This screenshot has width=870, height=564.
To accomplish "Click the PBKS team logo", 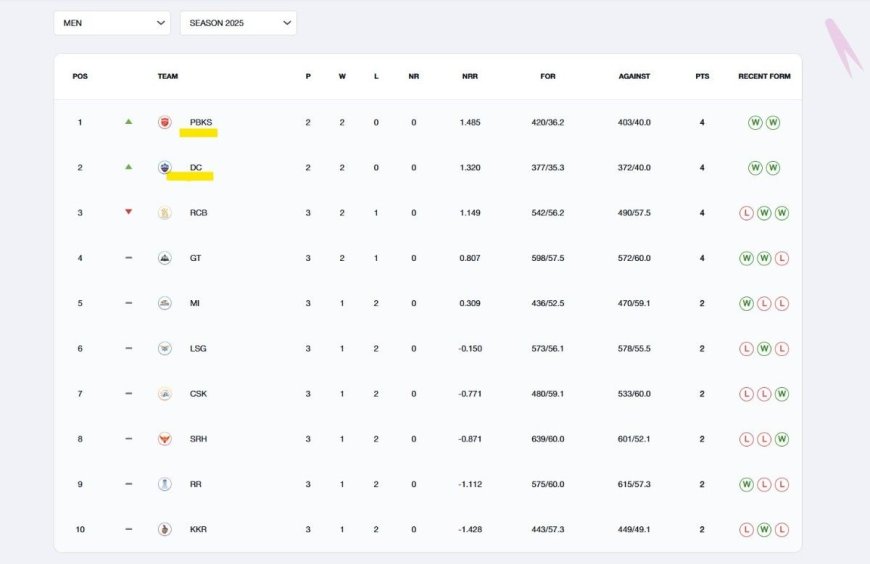I will 165,122.
